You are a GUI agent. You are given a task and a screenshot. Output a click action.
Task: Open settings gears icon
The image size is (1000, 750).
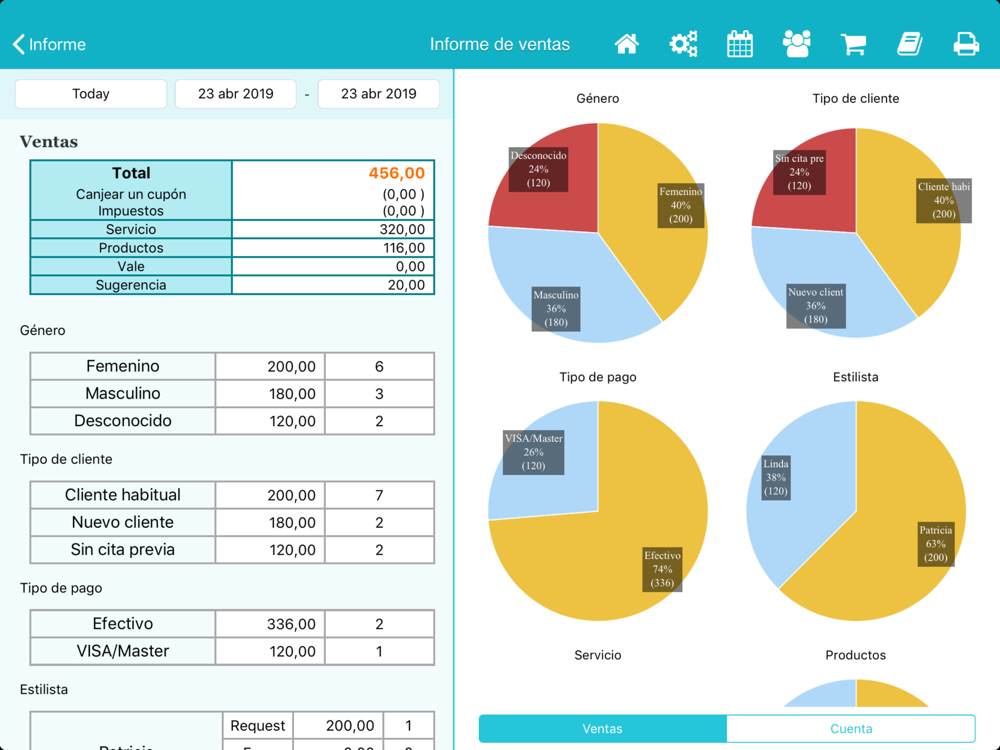point(683,44)
